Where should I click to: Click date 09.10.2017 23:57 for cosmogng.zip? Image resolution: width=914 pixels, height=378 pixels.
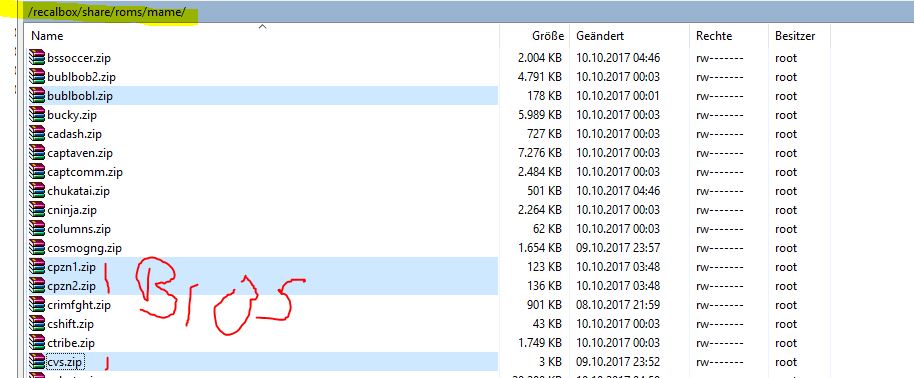point(618,248)
